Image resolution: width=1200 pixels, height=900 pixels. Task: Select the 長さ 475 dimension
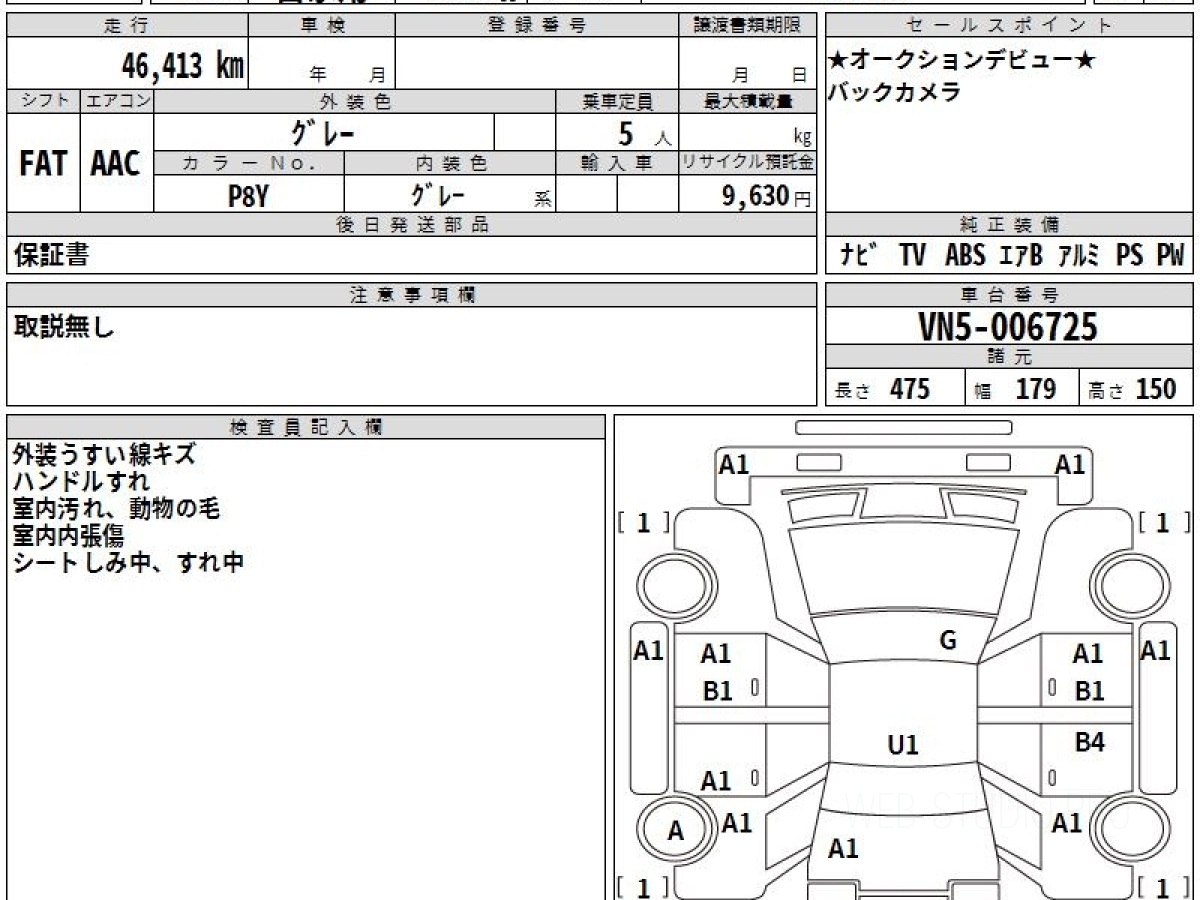[x=882, y=389]
